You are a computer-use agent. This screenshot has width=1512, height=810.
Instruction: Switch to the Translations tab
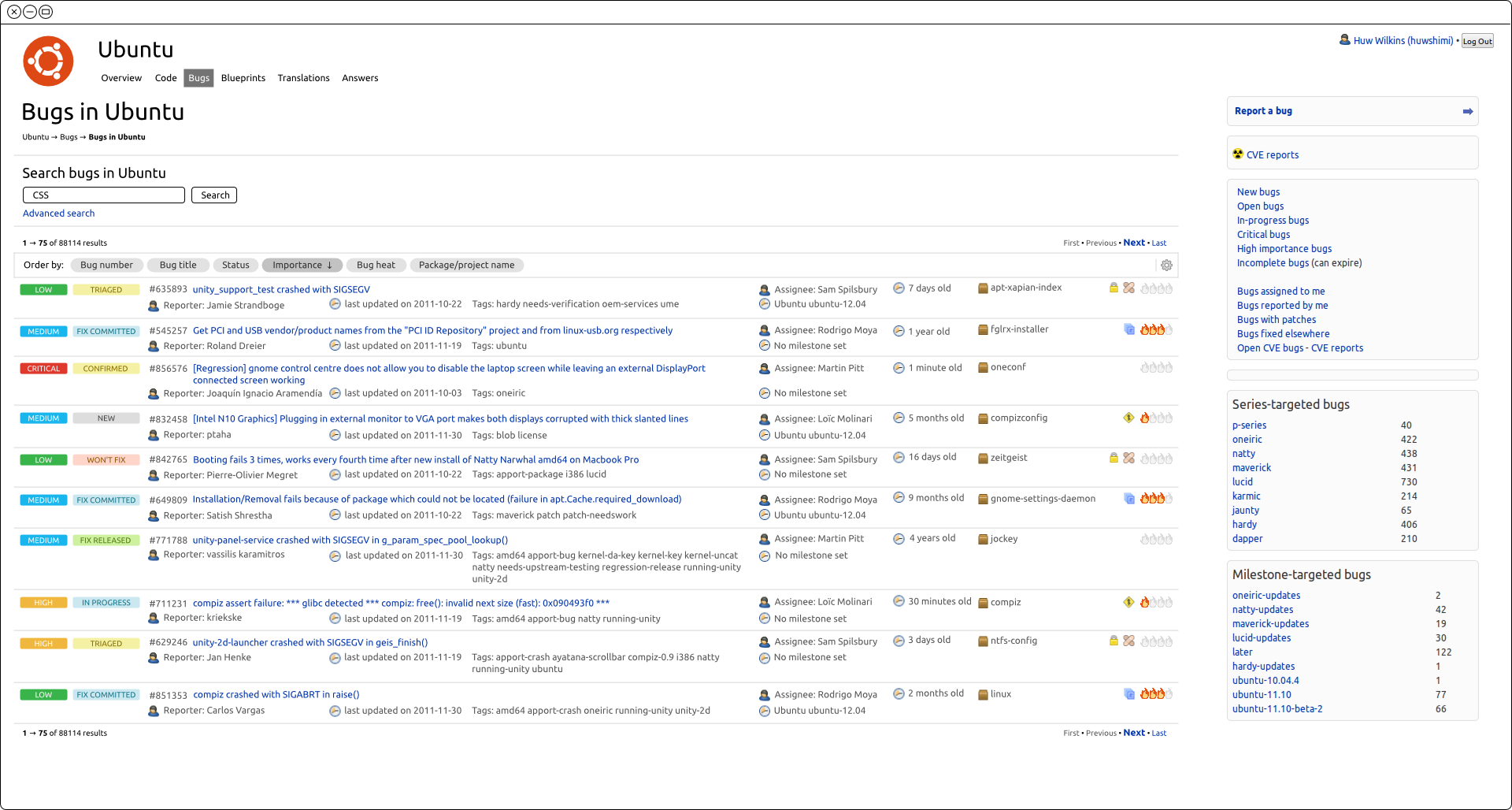coord(303,78)
